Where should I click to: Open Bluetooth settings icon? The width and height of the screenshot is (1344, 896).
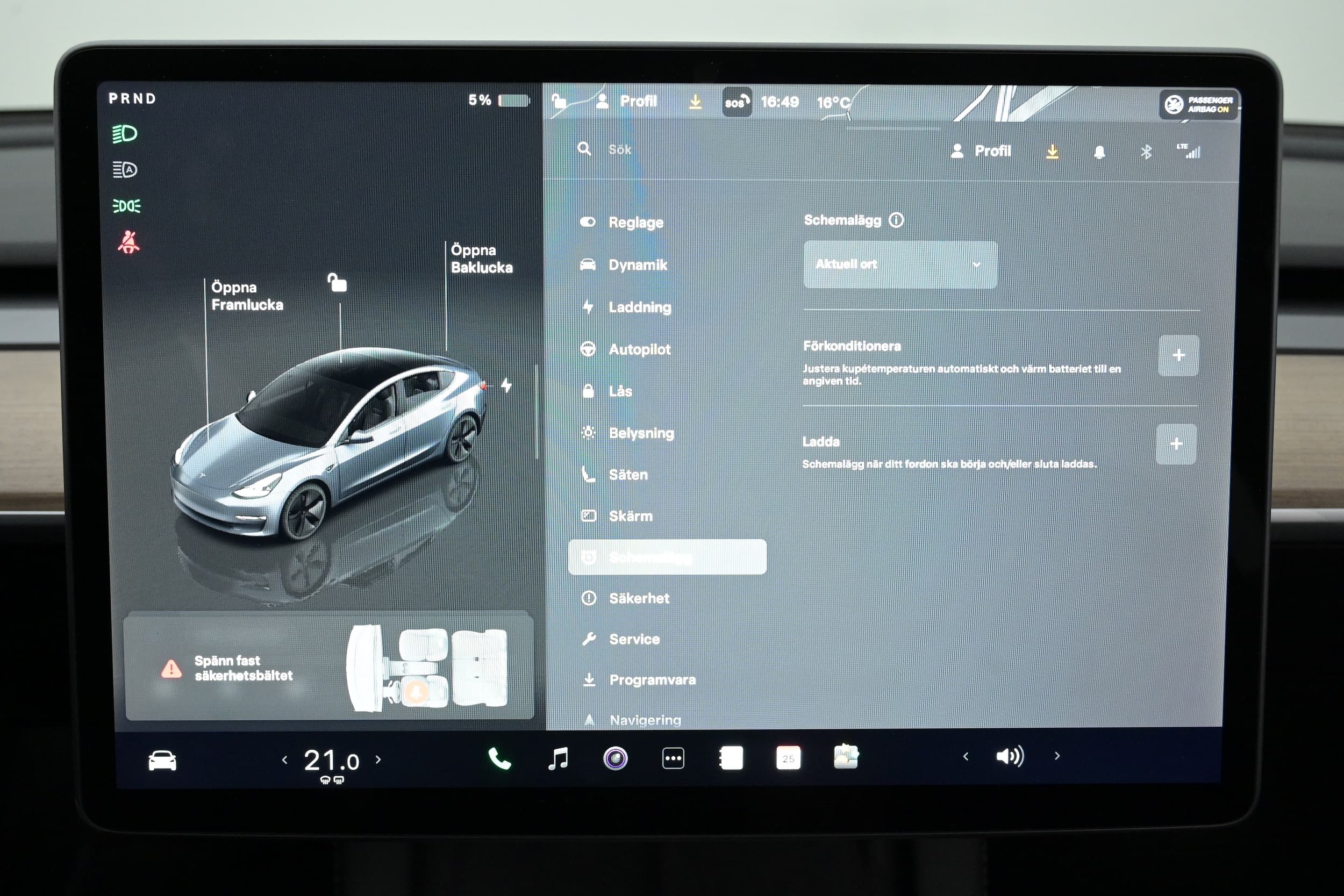click(x=1146, y=152)
